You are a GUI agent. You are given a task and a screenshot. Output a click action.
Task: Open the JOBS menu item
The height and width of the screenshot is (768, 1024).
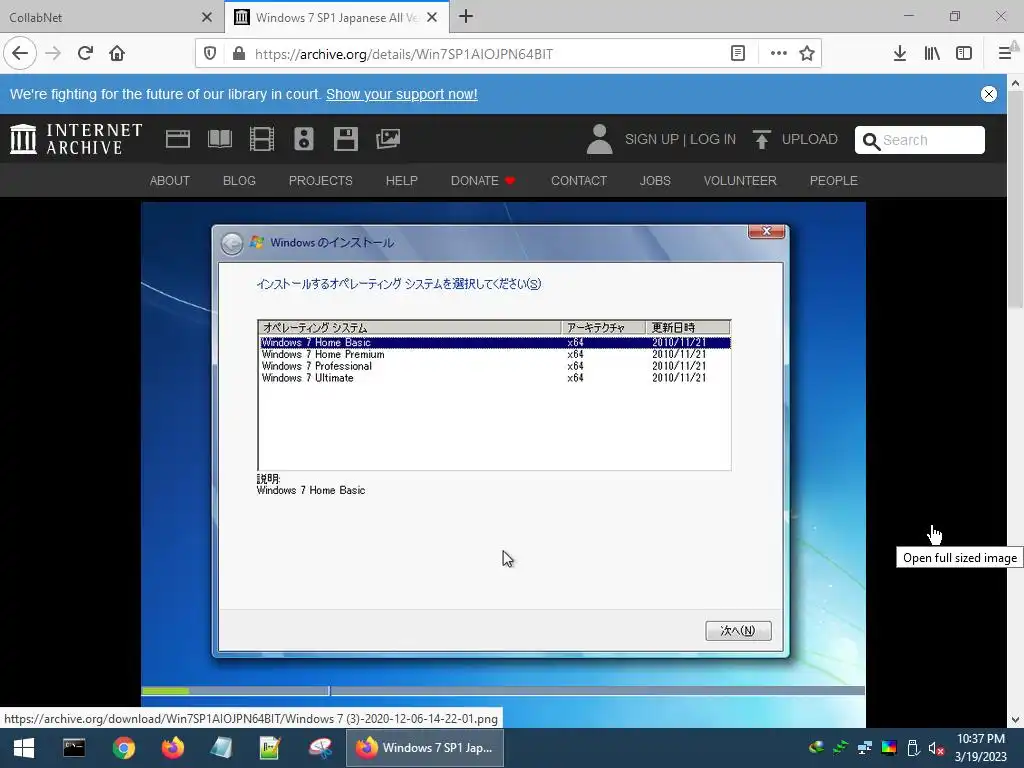coord(655,180)
